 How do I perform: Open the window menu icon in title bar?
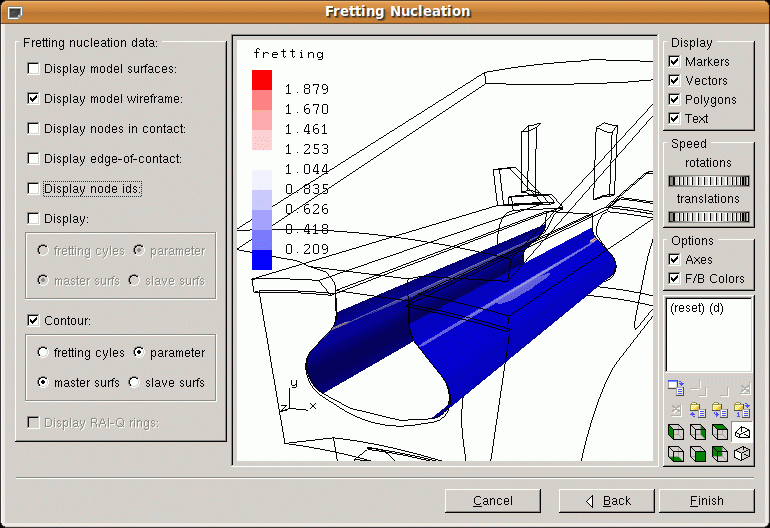(x=14, y=12)
